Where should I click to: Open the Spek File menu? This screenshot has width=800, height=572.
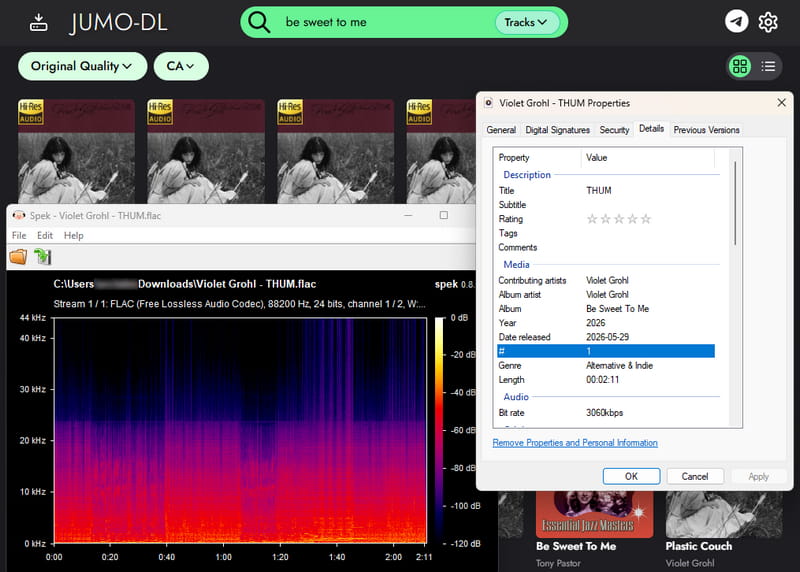(x=19, y=236)
